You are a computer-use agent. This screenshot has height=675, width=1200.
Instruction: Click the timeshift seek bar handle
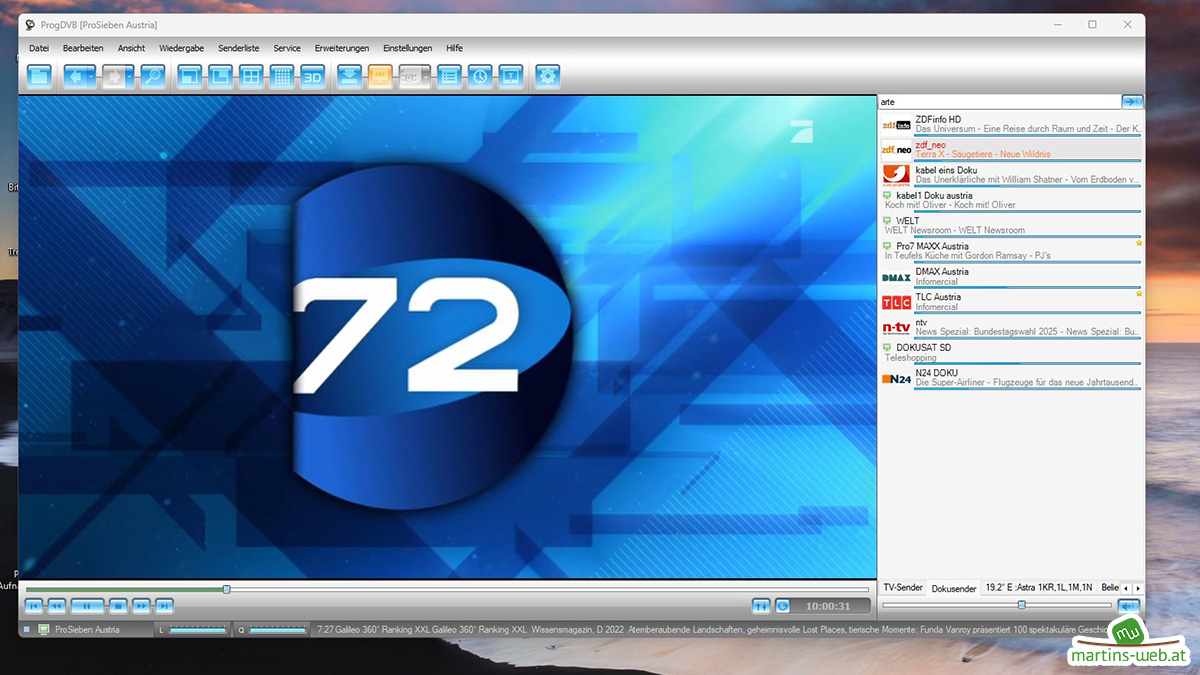[226, 589]
